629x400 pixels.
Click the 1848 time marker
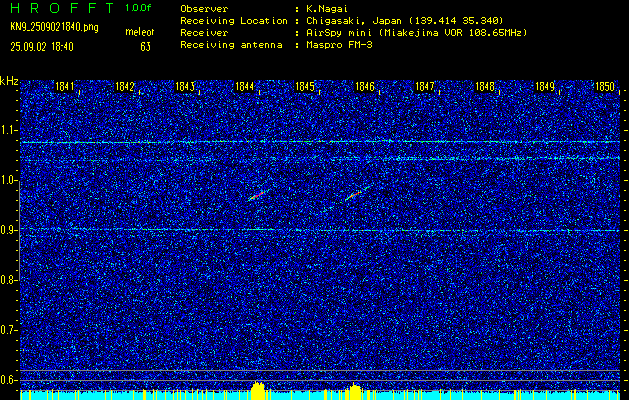click(485, 86)
